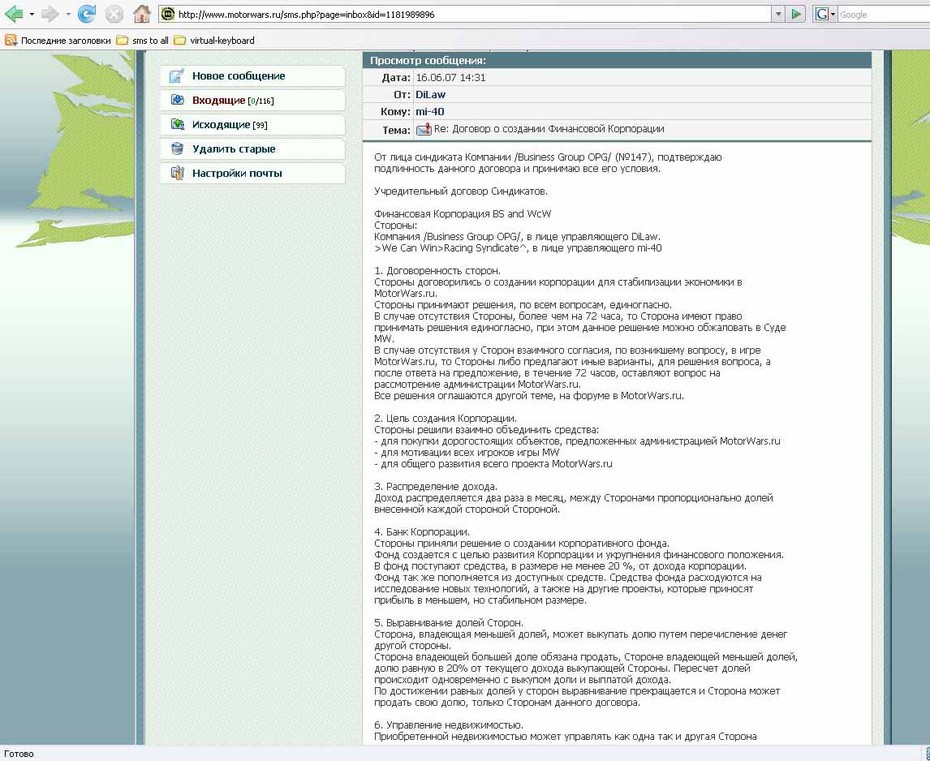930x761 pixels.
Task: Open the Исходящие sent folder
Action: pyautogui.click(x=221, y=125)
